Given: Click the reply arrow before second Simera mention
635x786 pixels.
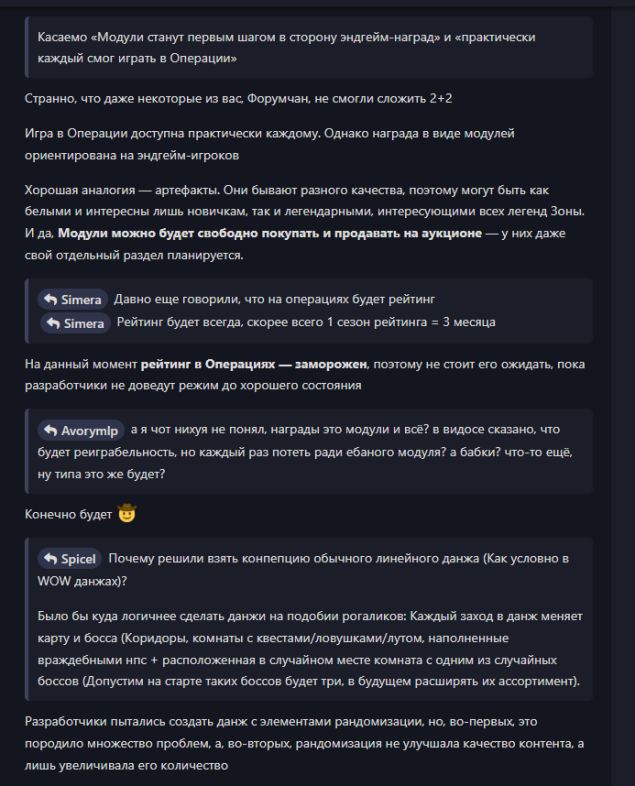Looking at the screenshot, I should click(52, 323).
